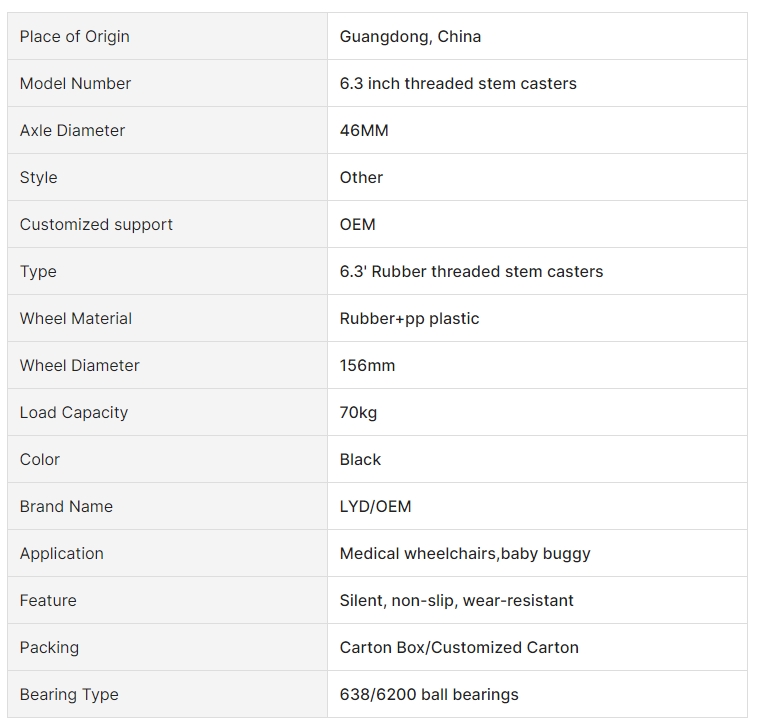Select the Rubber+pp plastic value
Viewport: 762px width, 728px height.
click(409, 319)
